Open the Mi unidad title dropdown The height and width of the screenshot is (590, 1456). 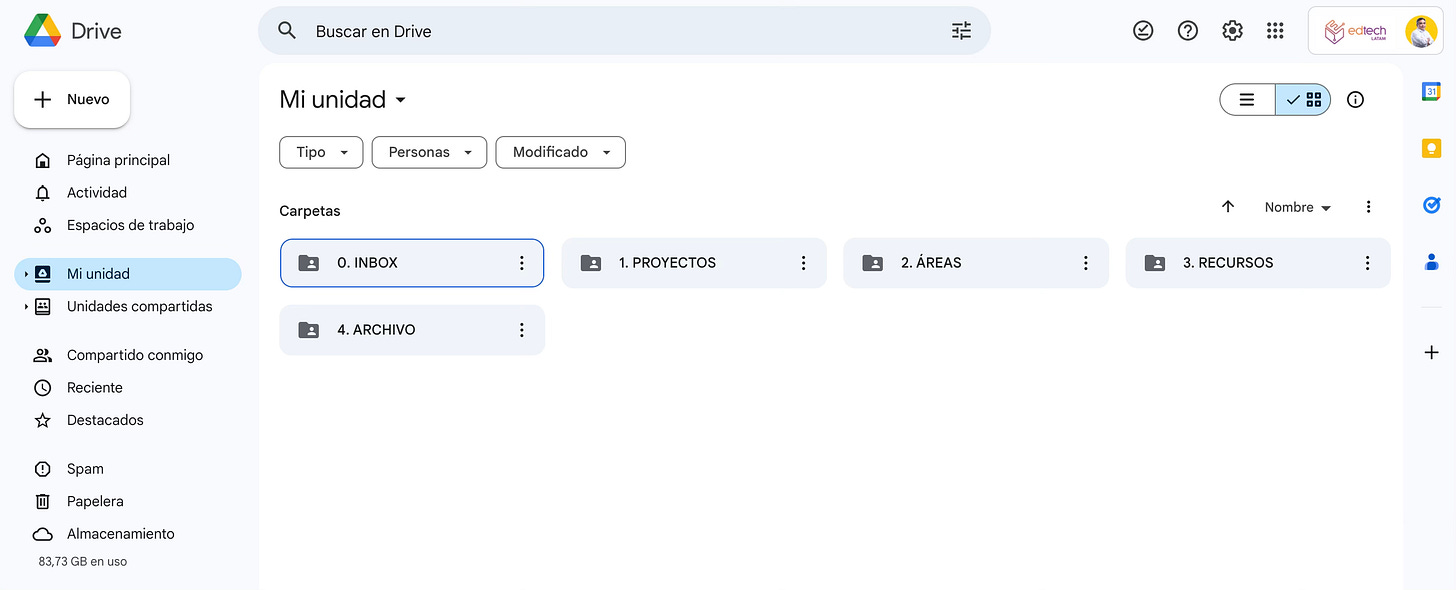[x=343, y=99]
